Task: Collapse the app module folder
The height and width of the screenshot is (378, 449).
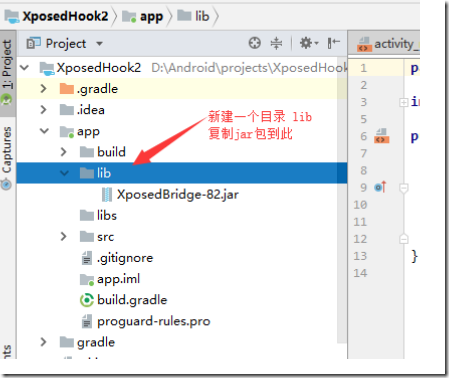Action: point(44,131)
